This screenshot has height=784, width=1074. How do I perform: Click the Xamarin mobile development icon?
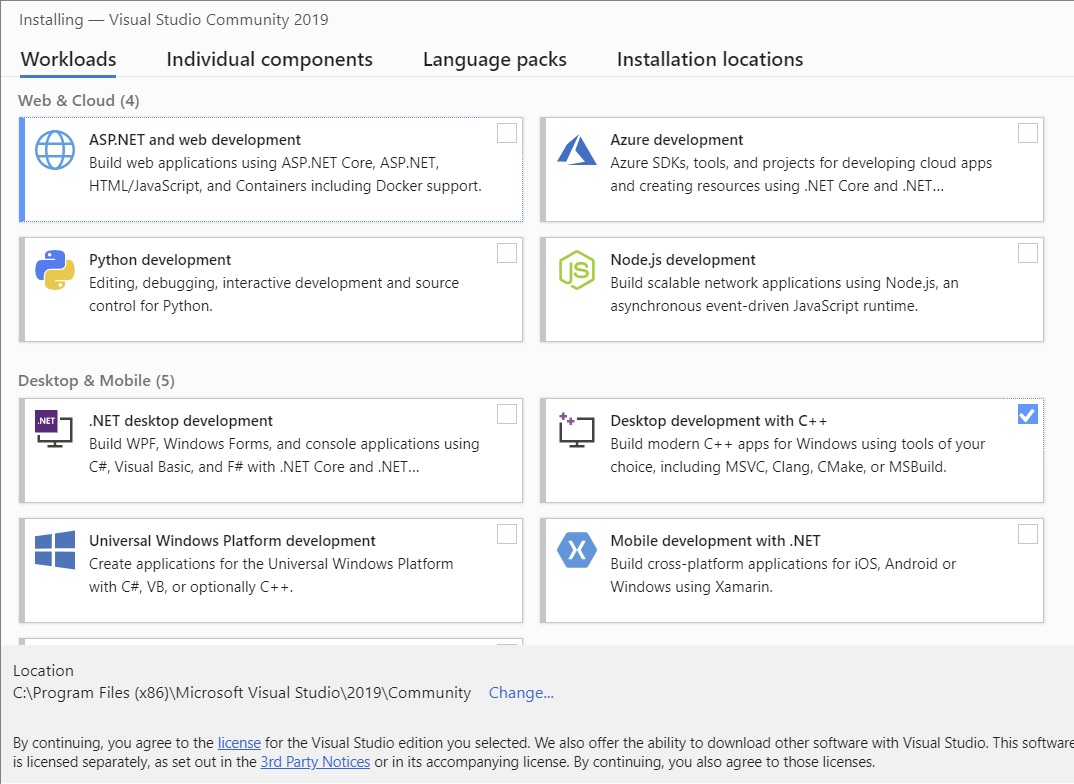pos(576,550)
